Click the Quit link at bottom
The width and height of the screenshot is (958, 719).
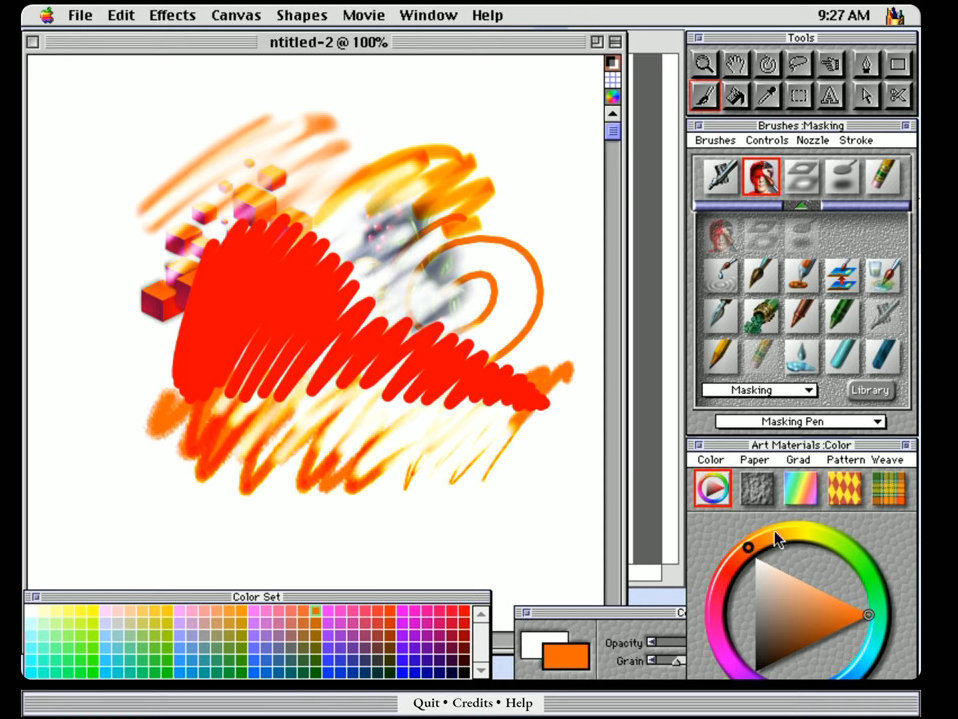[x=426, y=703]
